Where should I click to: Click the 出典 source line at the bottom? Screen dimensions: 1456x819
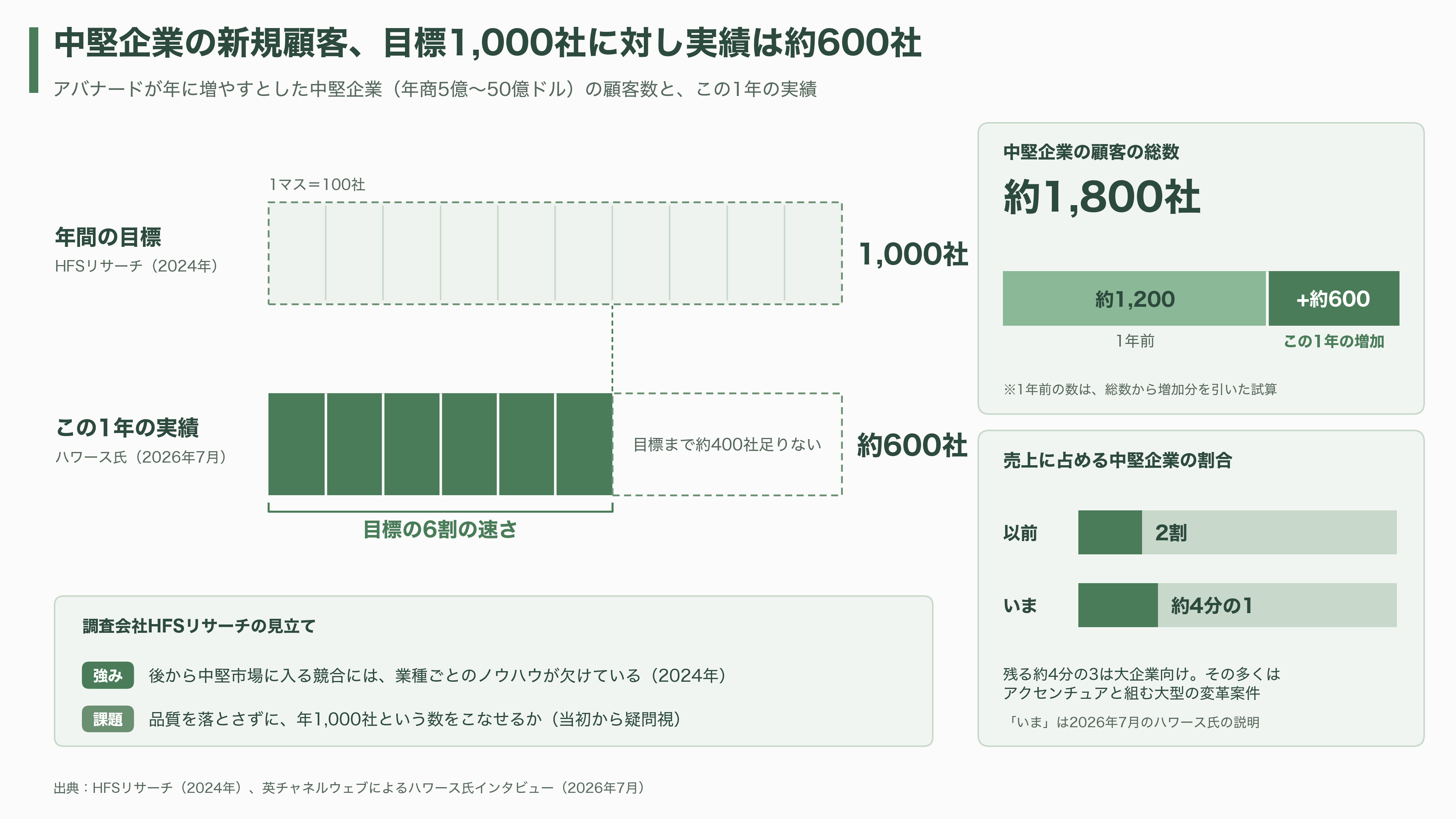tap(350, 788)
